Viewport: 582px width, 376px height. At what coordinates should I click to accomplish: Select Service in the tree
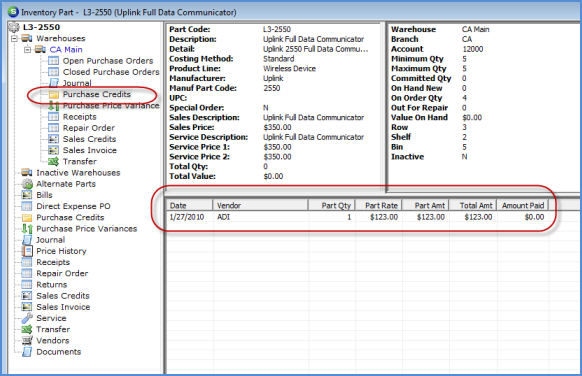point(51,318)
